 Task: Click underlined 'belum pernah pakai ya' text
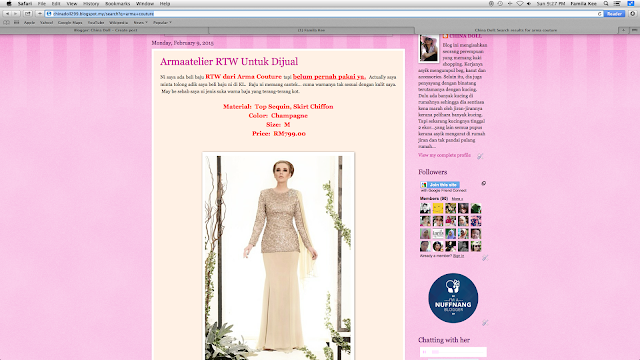pos(329,76)
